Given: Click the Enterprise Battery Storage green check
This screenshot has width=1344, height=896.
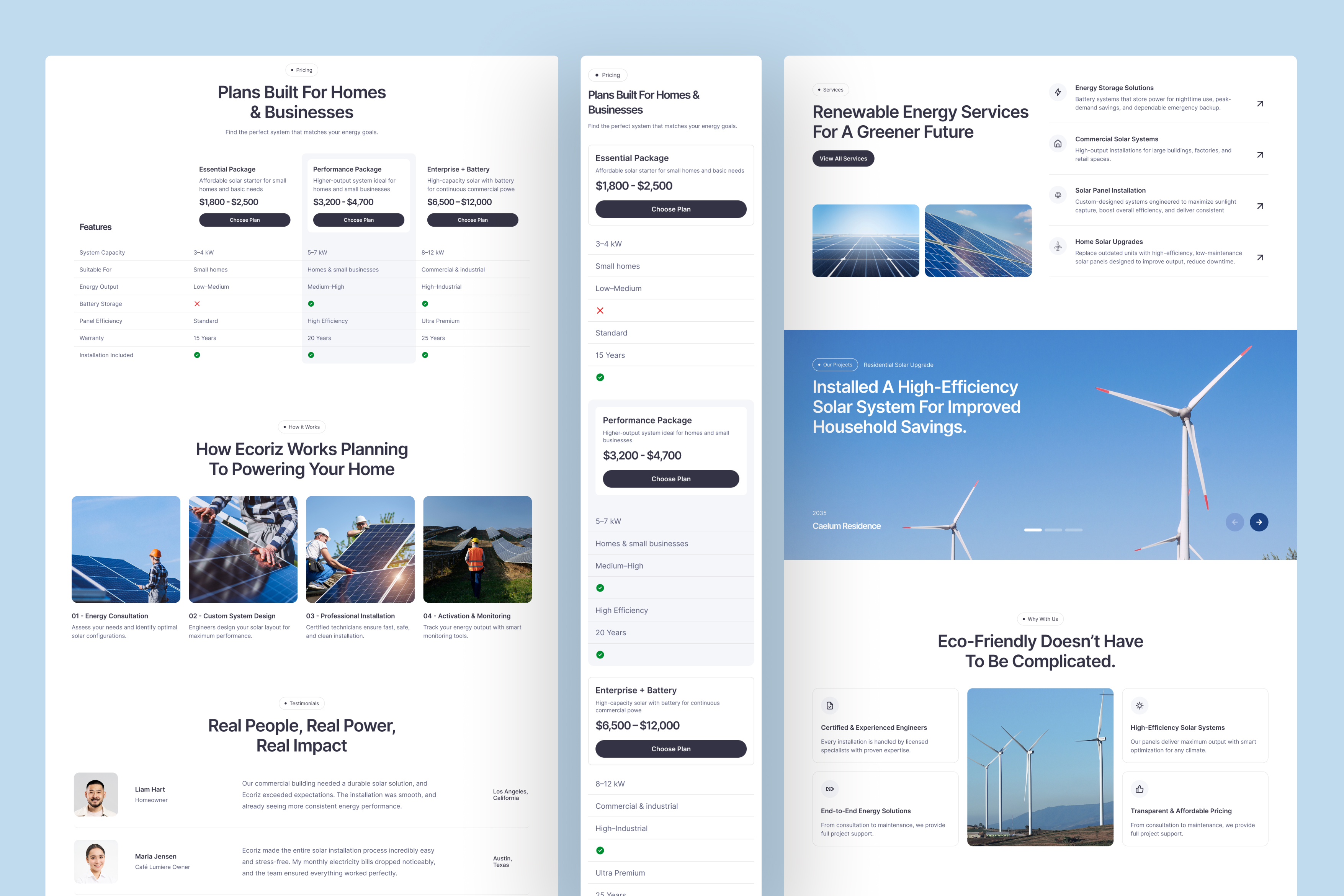Looking at the screenshot, I should (x=425, y=304).
